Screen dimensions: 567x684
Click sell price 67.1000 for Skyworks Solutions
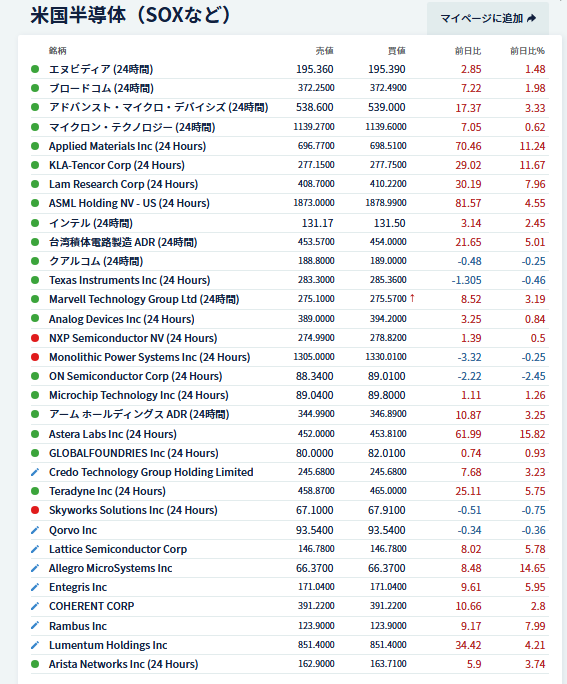coord(314,510)
